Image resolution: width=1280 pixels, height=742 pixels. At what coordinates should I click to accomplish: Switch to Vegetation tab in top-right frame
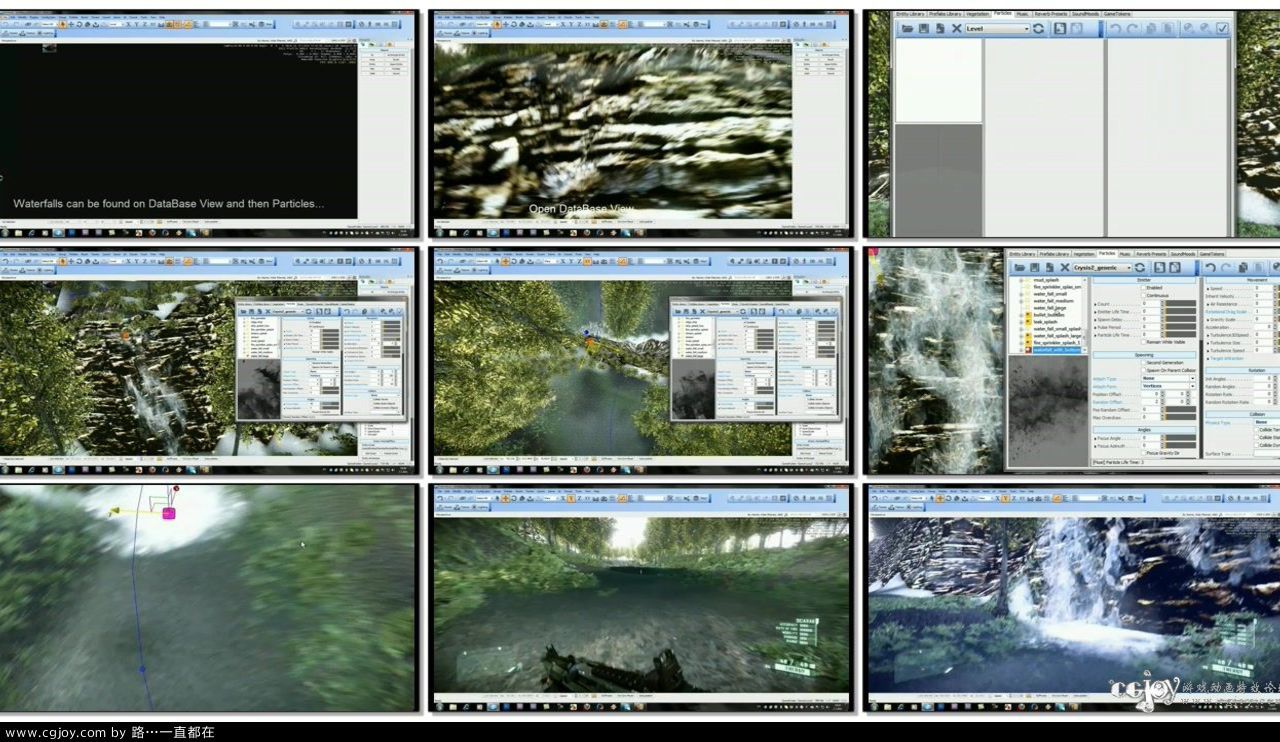click(977, 14)
